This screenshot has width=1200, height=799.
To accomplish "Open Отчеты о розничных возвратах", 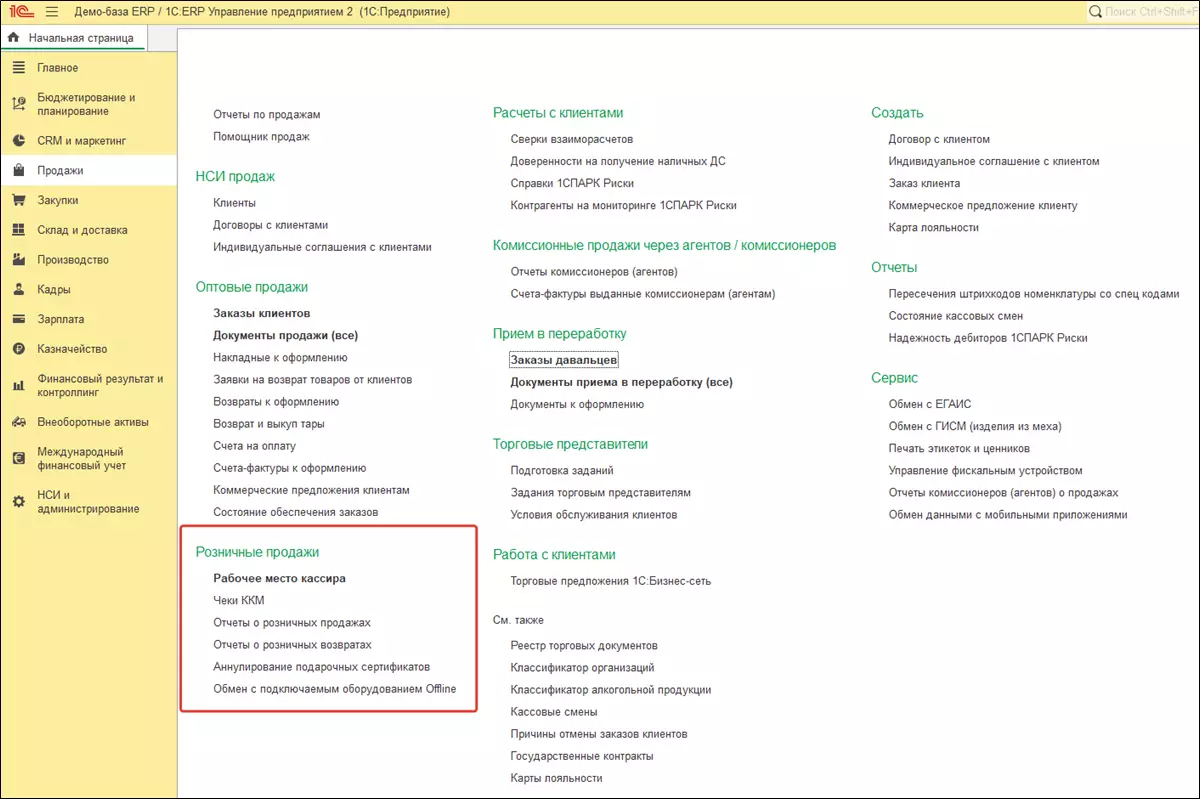I will point(292,645).
